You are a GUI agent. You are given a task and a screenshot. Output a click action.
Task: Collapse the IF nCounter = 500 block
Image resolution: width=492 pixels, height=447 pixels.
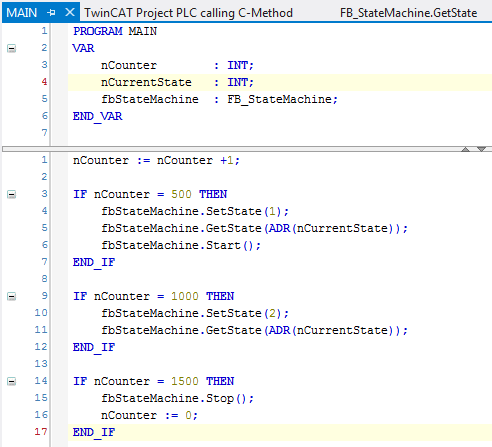click(11, 194)
